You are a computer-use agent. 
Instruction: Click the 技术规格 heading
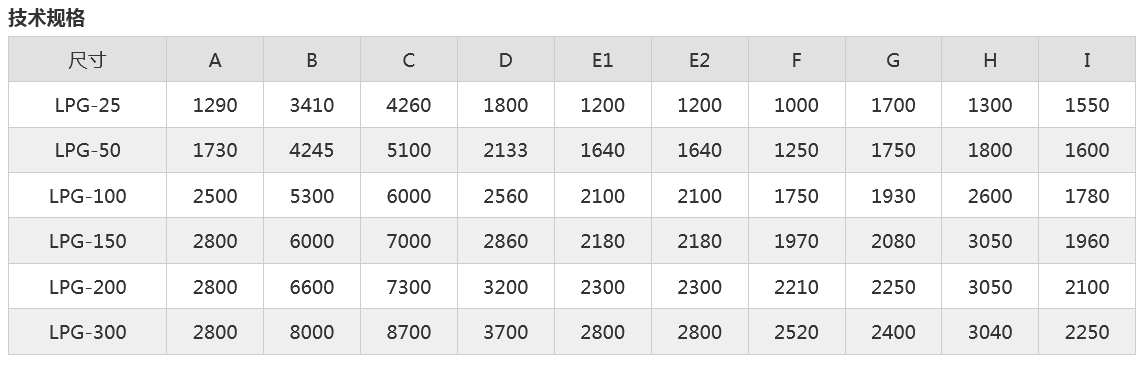pos(47,18)
